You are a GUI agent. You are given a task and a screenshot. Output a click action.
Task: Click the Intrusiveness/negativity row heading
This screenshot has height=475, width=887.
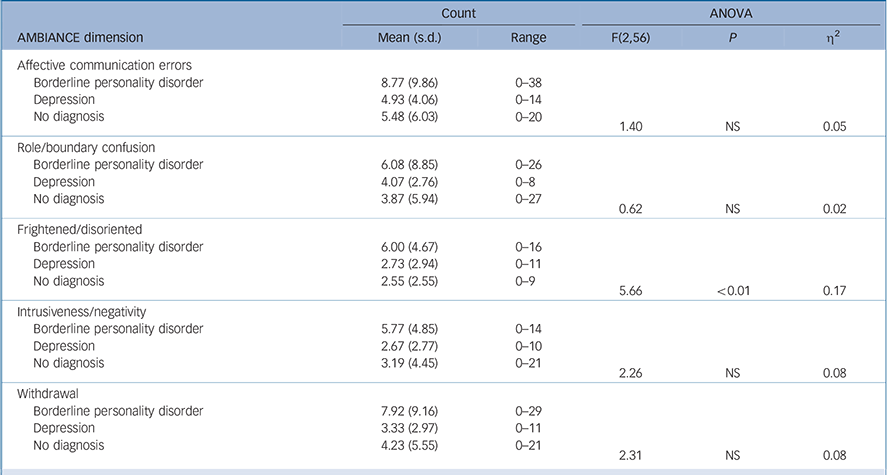pos(82,312)
